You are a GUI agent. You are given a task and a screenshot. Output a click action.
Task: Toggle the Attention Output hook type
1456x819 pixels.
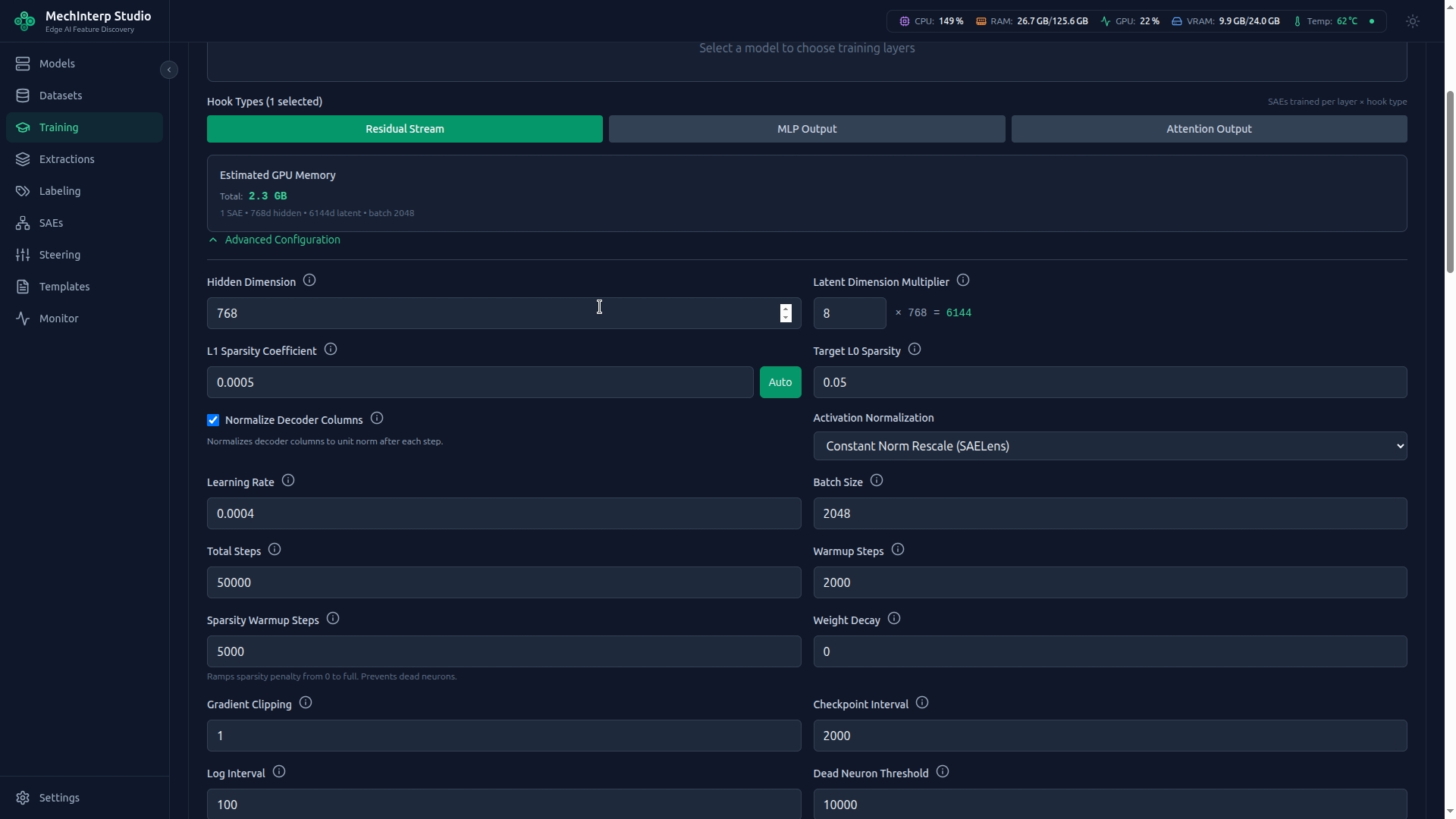(1209, 129)
